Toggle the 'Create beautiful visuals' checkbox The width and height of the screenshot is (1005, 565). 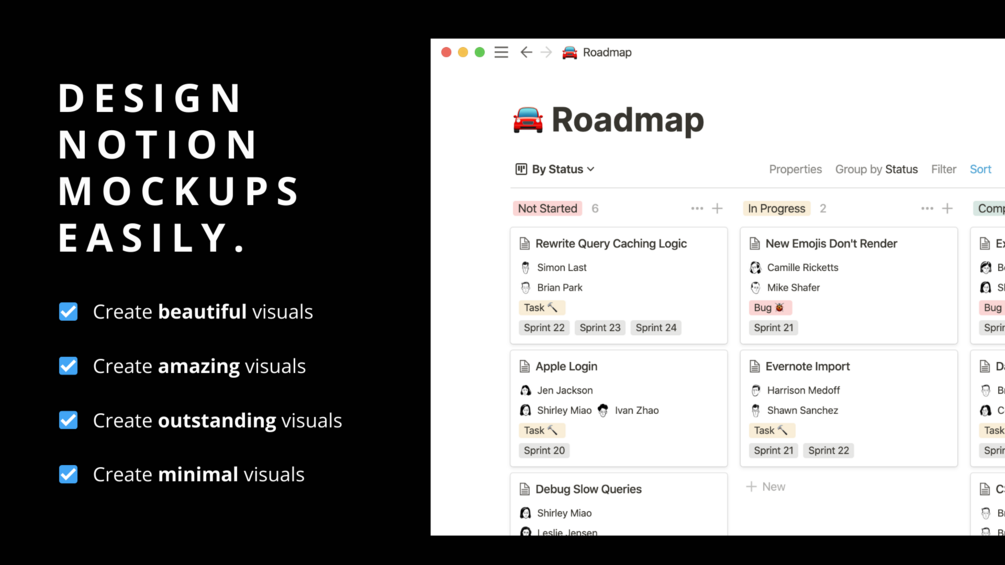click(69, 311)
